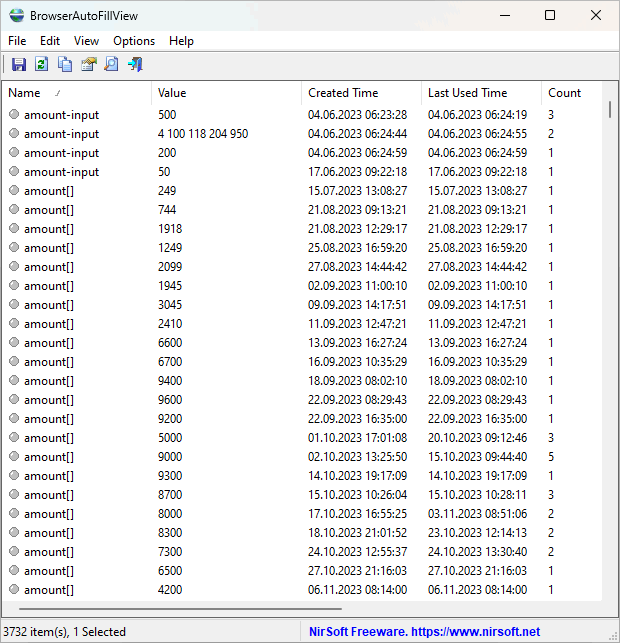Click the value cell 9400

[170, 381]
